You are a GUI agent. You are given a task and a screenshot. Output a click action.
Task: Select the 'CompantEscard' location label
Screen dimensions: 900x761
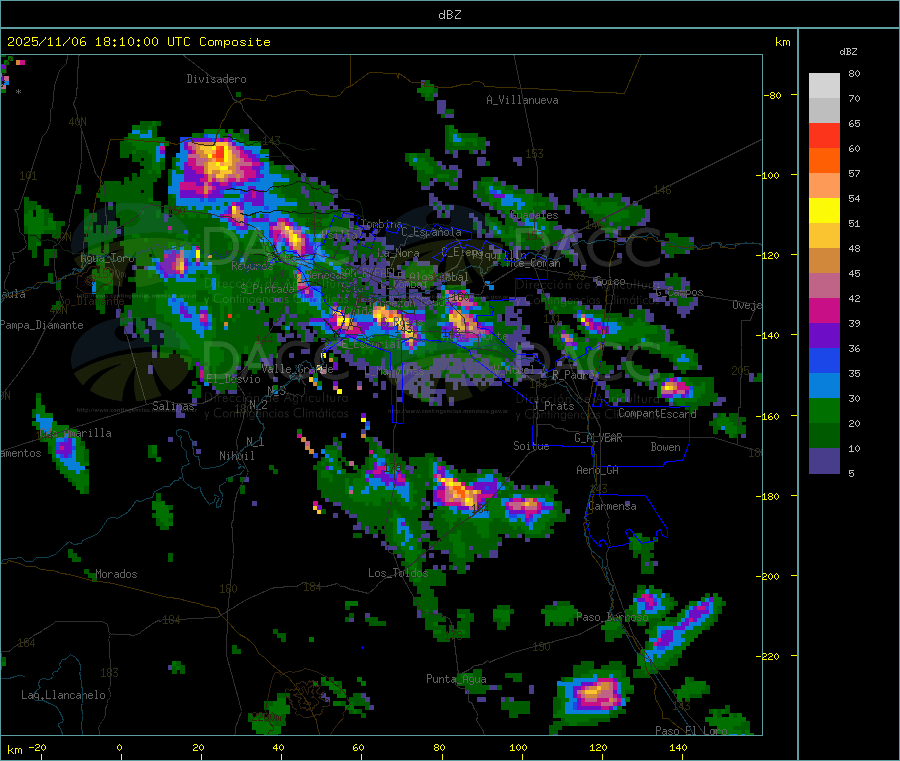[x=657, y=413]
